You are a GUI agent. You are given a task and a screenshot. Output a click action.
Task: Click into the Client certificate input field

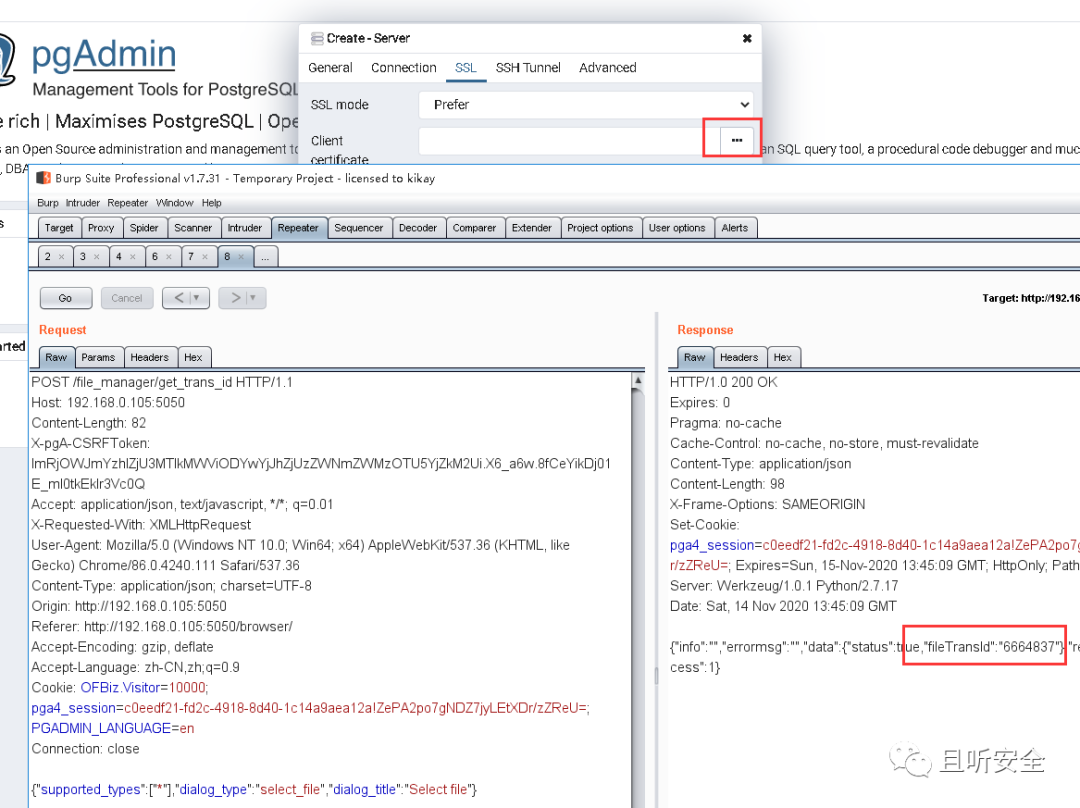point(570,141)
